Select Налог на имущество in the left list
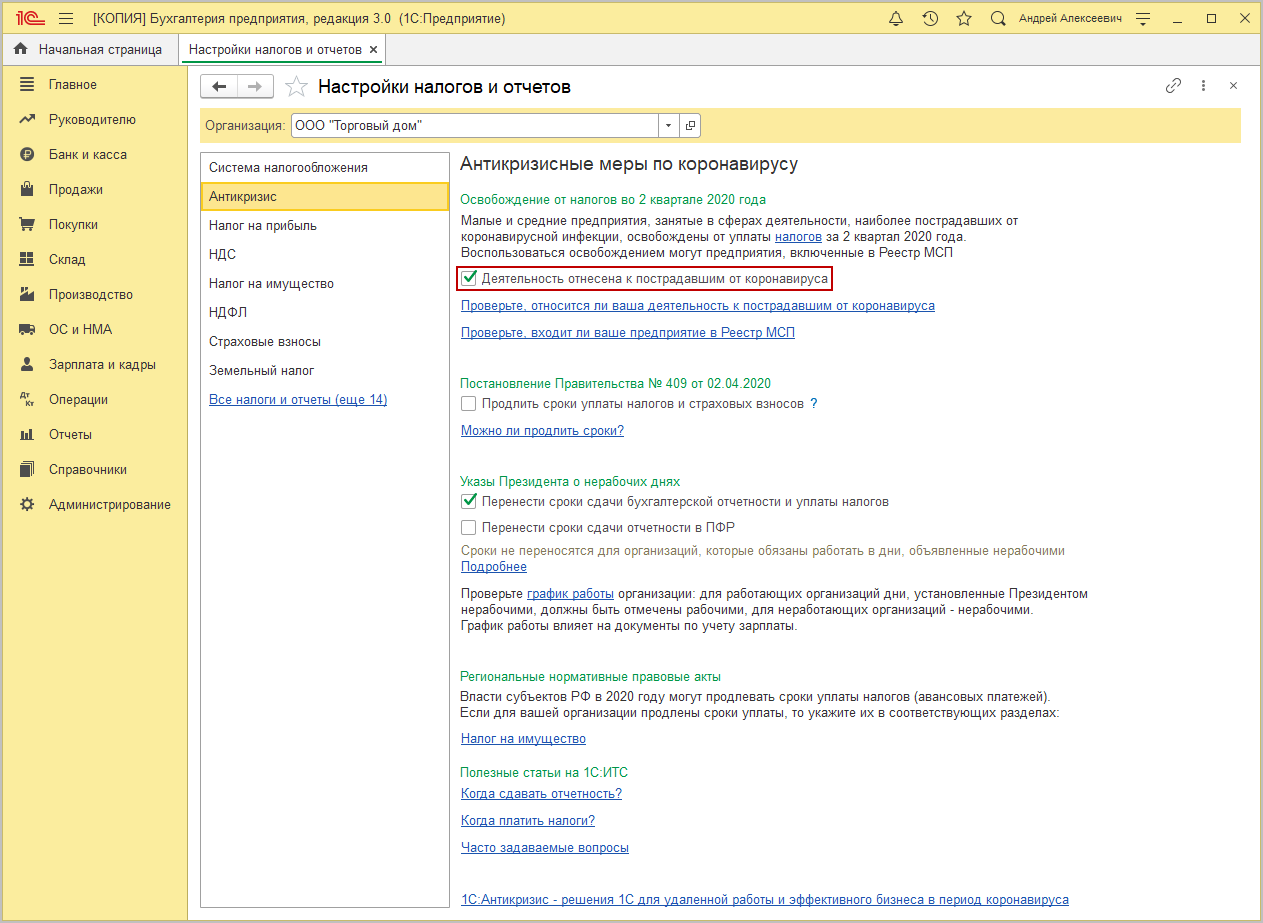Viewport: 1263px width, 923px height. pyautogui.click(x=325, y=284)
